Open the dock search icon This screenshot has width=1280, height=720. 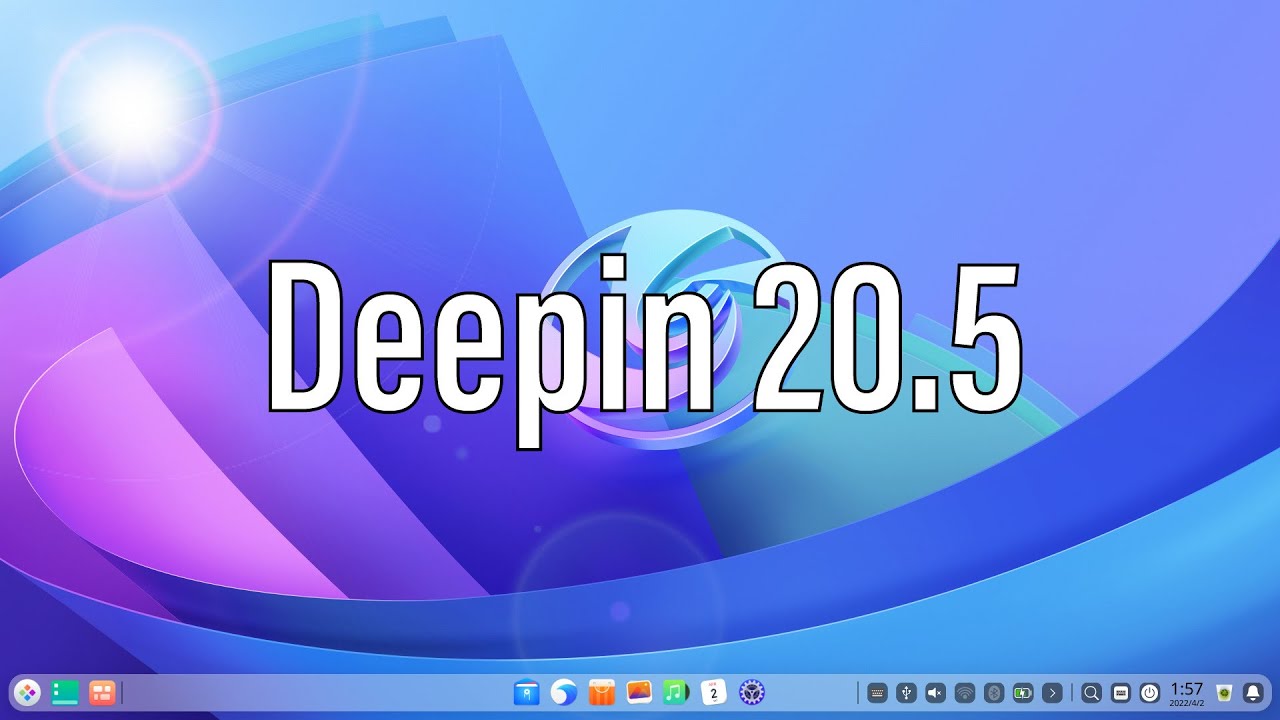click(x=1091, y=692)
